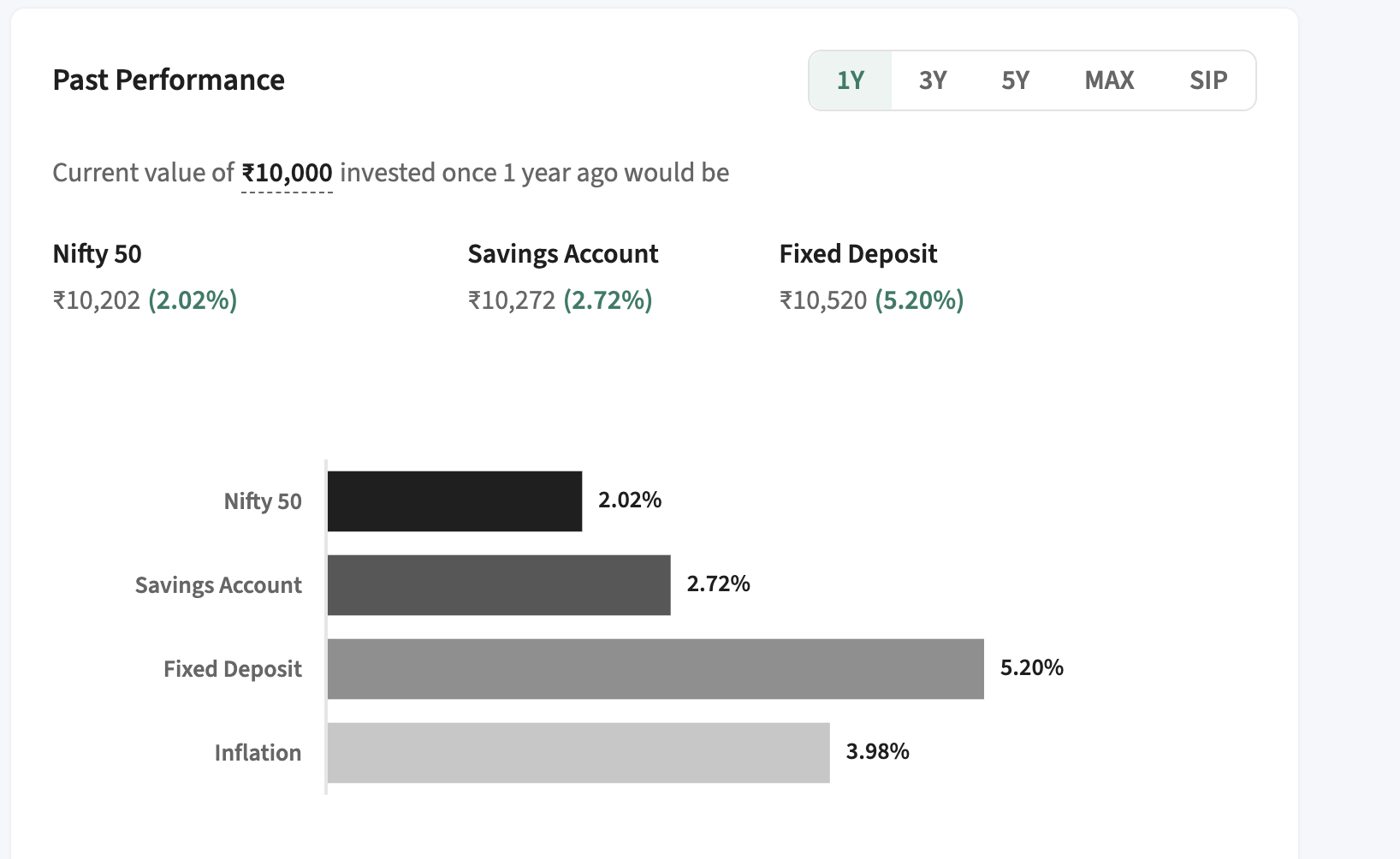Switch to the SIP tab
1400x859 pixels.
pos(1208,80)
